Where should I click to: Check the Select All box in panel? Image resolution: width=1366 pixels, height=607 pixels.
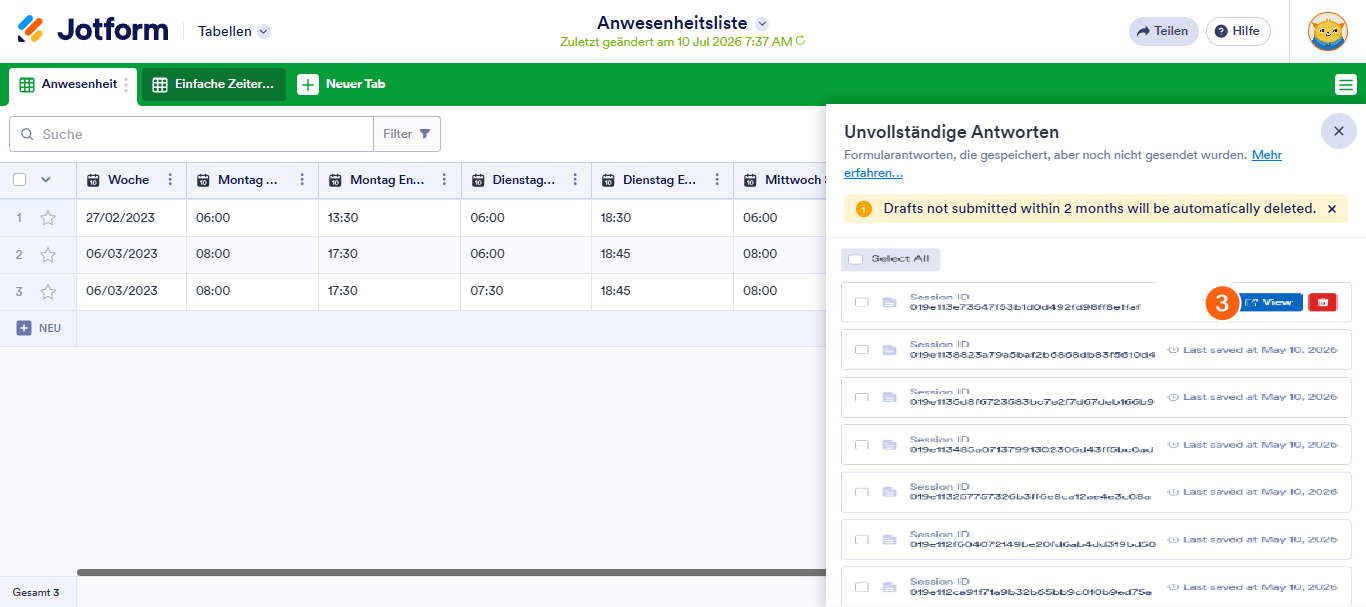click(855, 259)
